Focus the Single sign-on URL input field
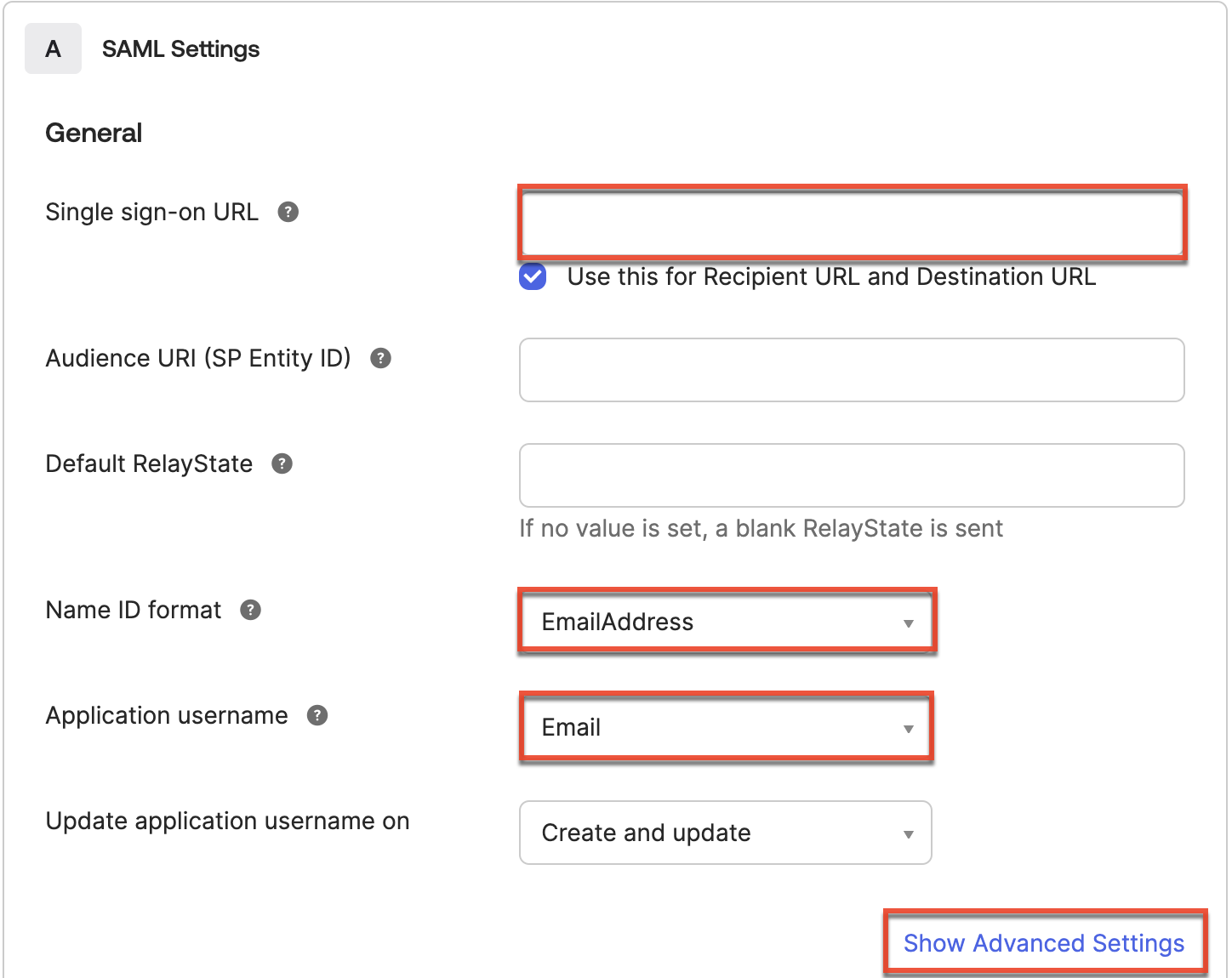1232x978 pixels. pos(851,223)
